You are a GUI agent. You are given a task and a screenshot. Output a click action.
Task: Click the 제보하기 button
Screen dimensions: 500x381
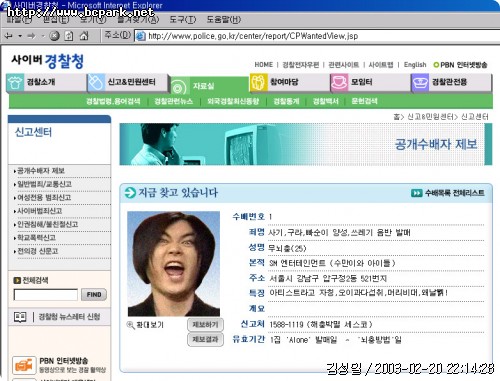[205, 324]
